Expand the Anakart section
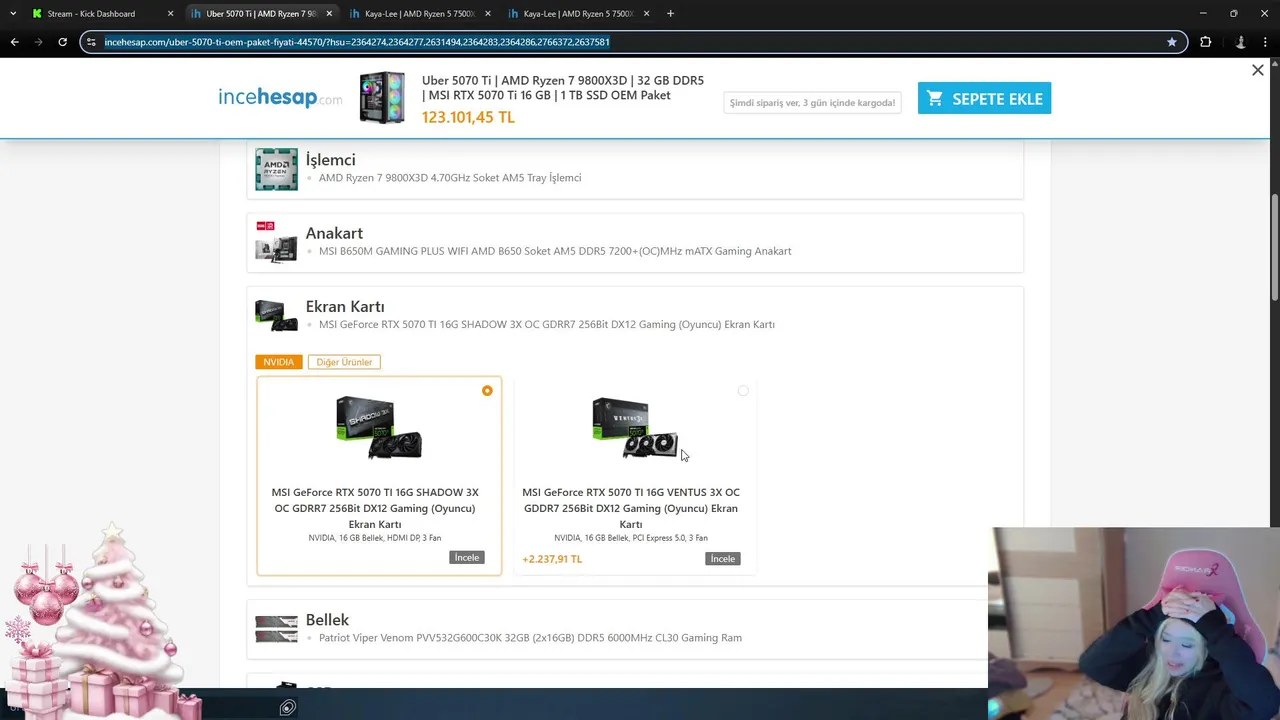The image size is (1280, 720). 635,242
